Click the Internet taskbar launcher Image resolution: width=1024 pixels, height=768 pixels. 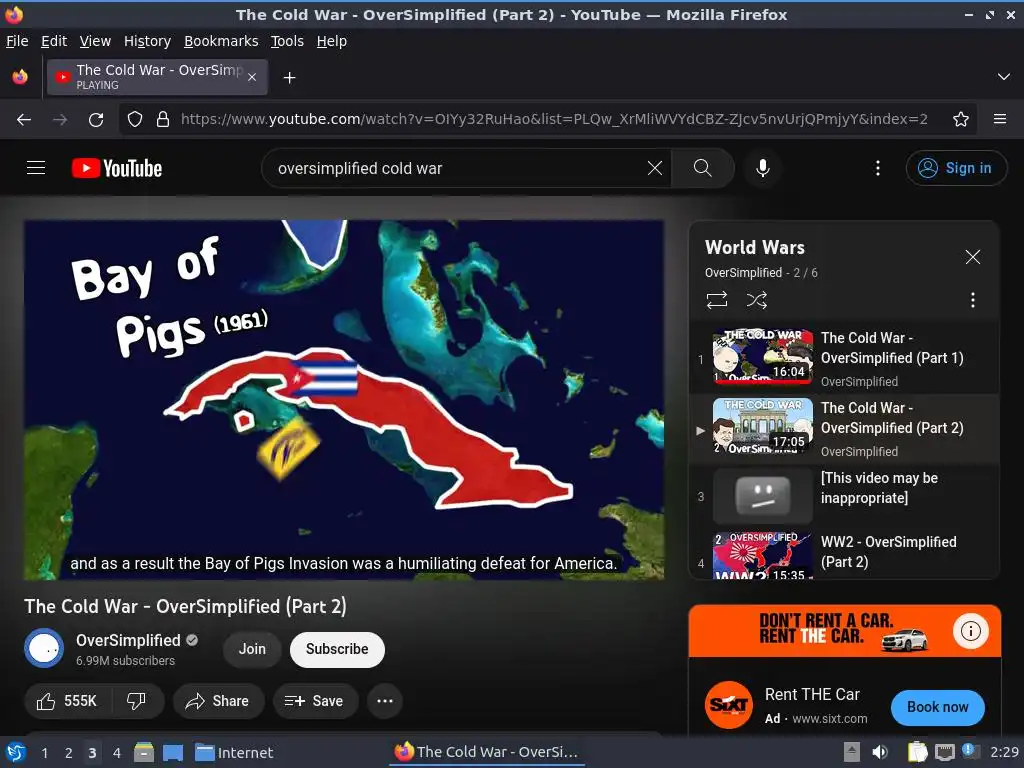click(234, 753)
